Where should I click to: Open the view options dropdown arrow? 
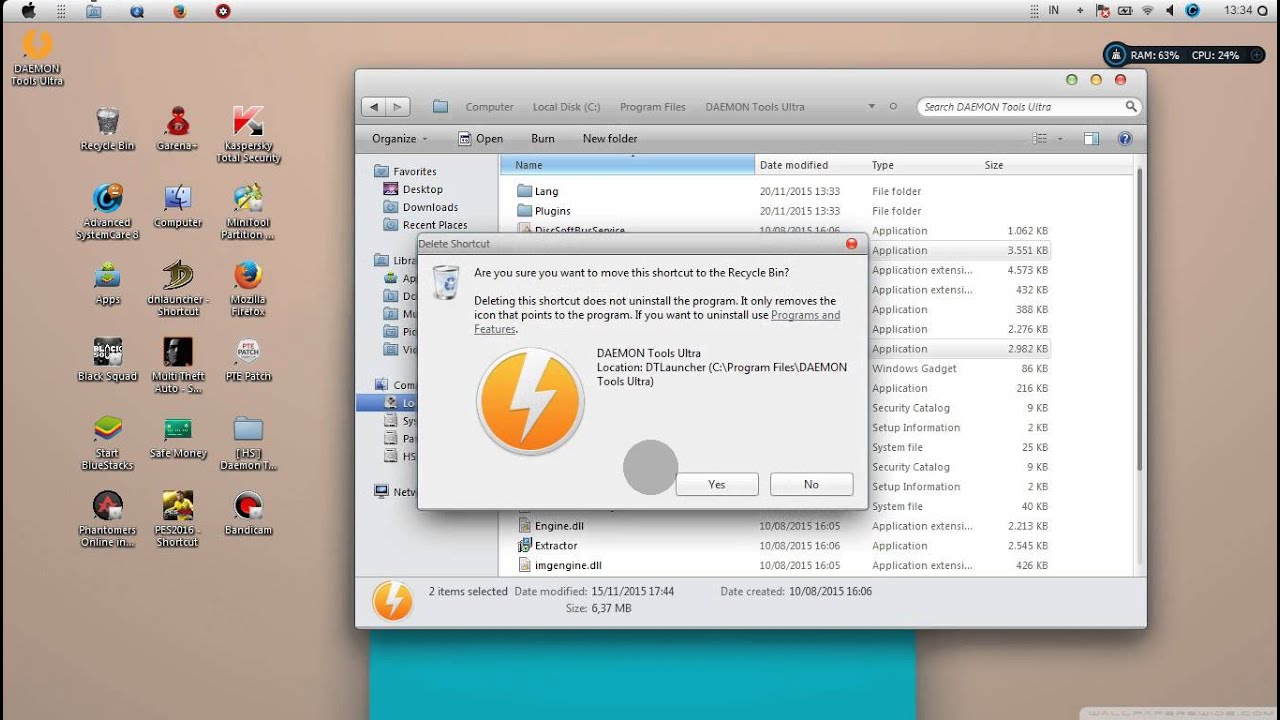pyautogui.click(x=1060, y=139)
